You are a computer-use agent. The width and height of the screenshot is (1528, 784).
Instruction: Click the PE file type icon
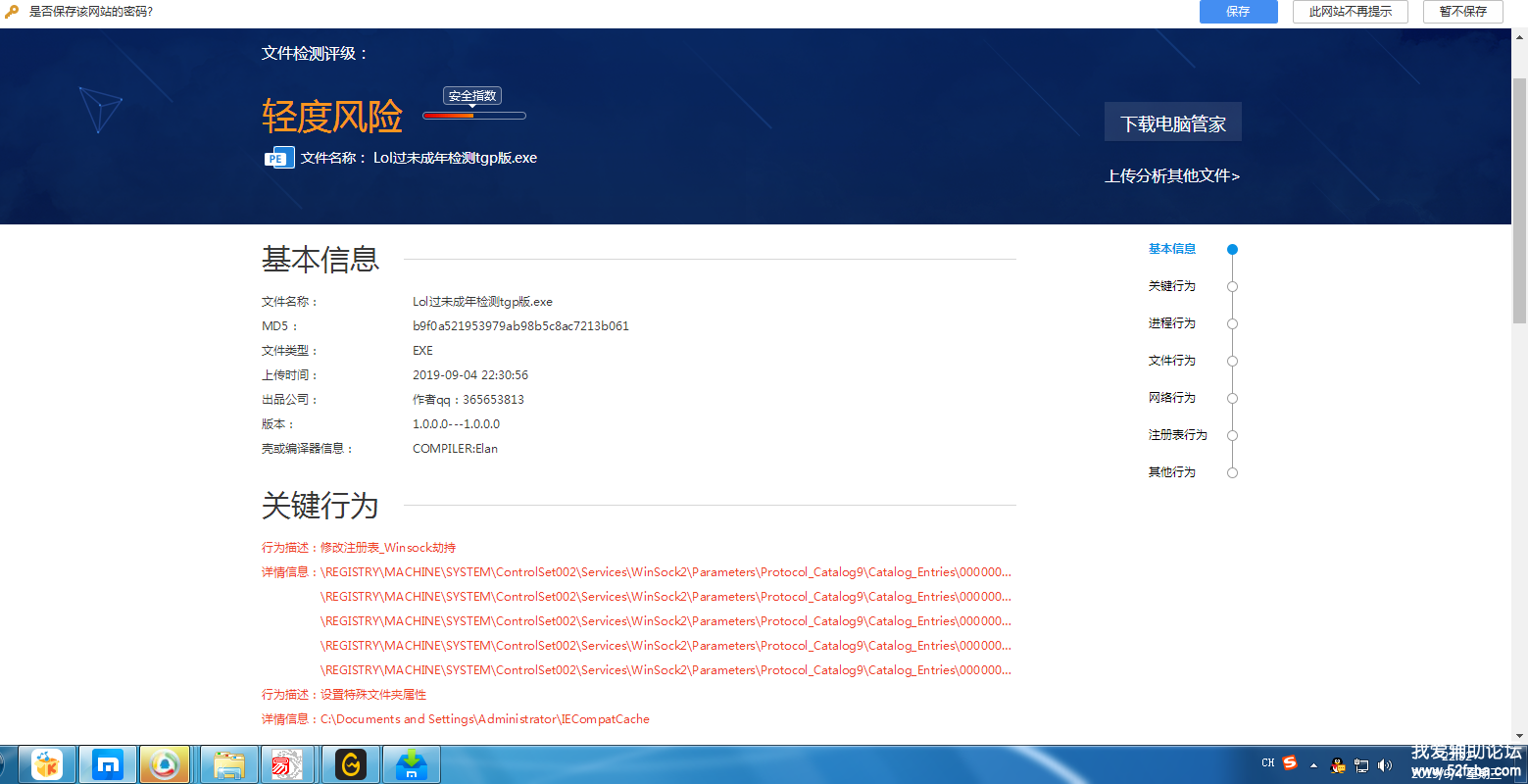(278, 158)
